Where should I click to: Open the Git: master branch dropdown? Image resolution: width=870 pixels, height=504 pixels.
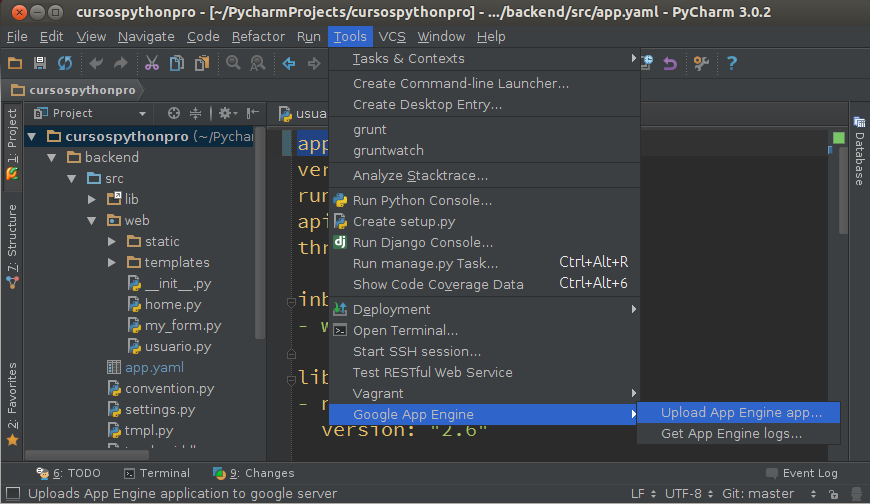click(x=770, y=494)
